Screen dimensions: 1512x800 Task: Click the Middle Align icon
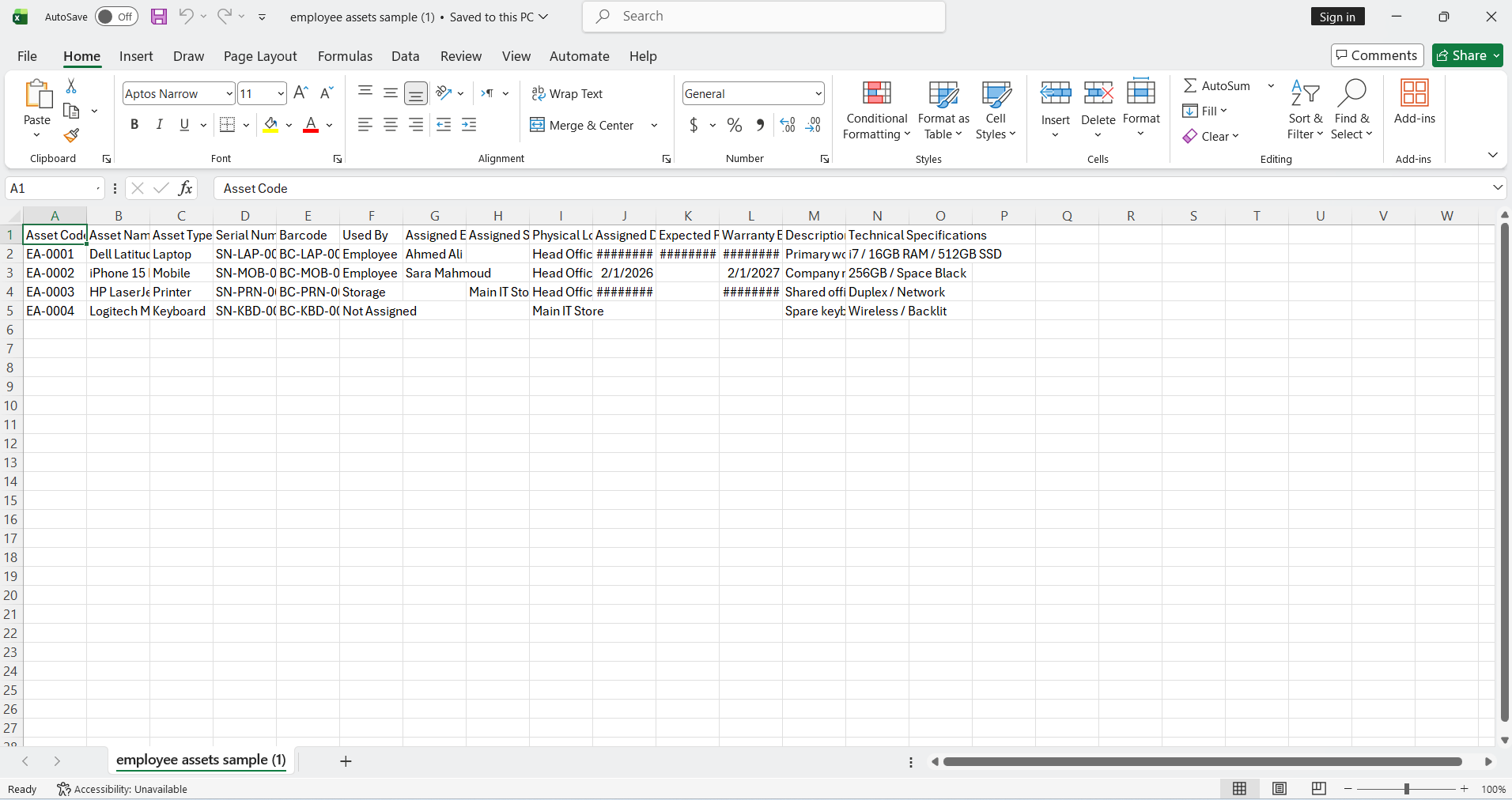point(391,92)
